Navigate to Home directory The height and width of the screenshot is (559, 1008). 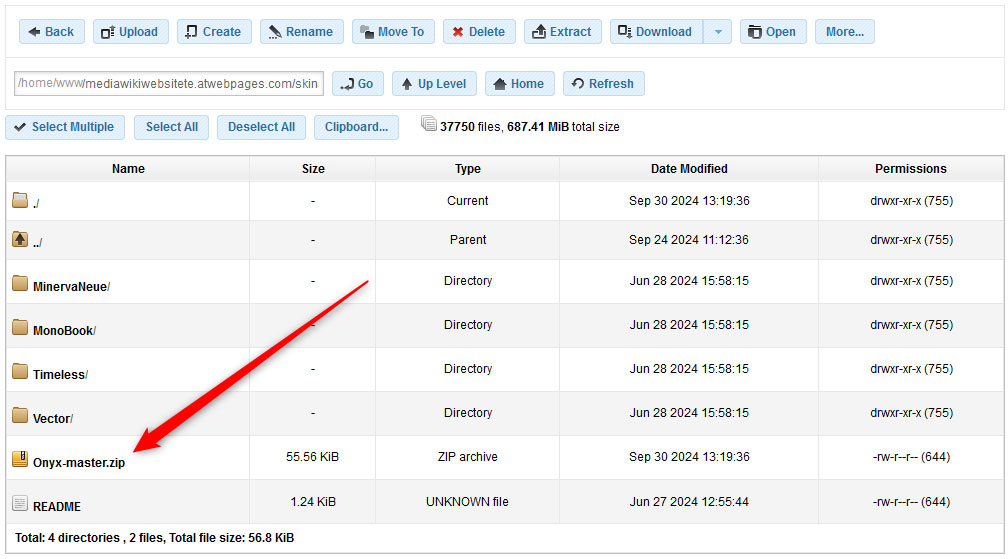click(519, 84)
